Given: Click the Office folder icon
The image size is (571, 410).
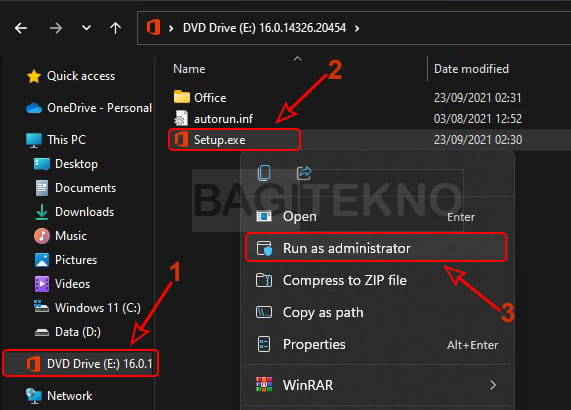Looking at the screenshot, I should tap(182, 97).
